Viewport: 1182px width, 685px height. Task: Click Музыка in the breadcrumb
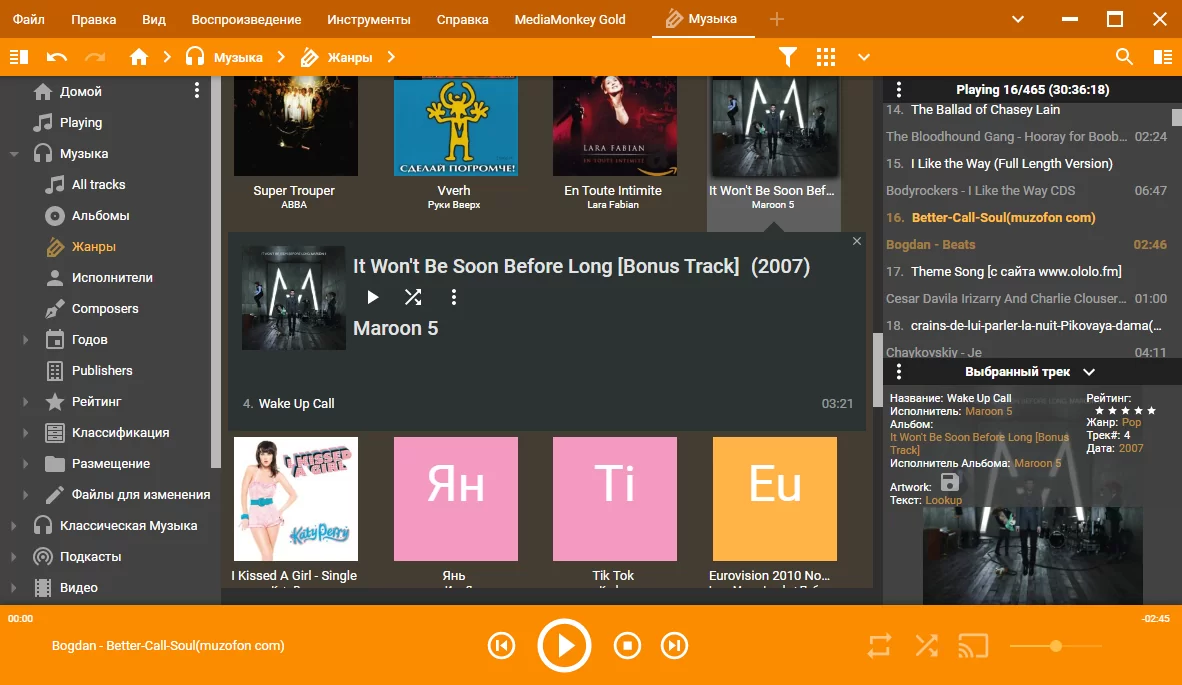click(237, 57)
